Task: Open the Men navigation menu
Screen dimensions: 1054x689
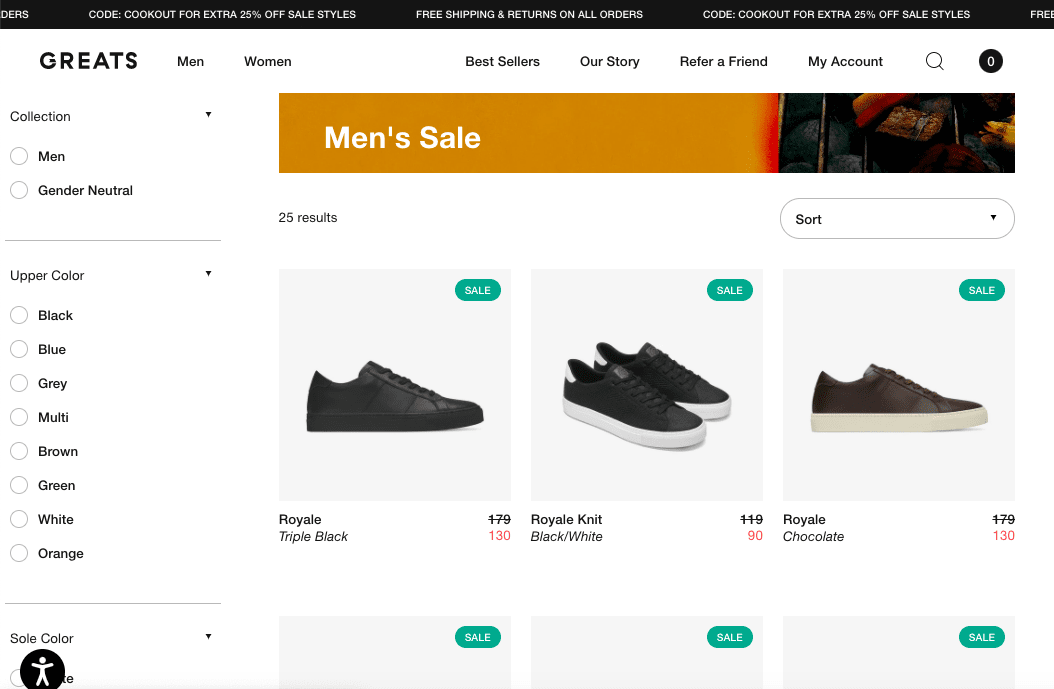Action: click(x=190, y=61)
